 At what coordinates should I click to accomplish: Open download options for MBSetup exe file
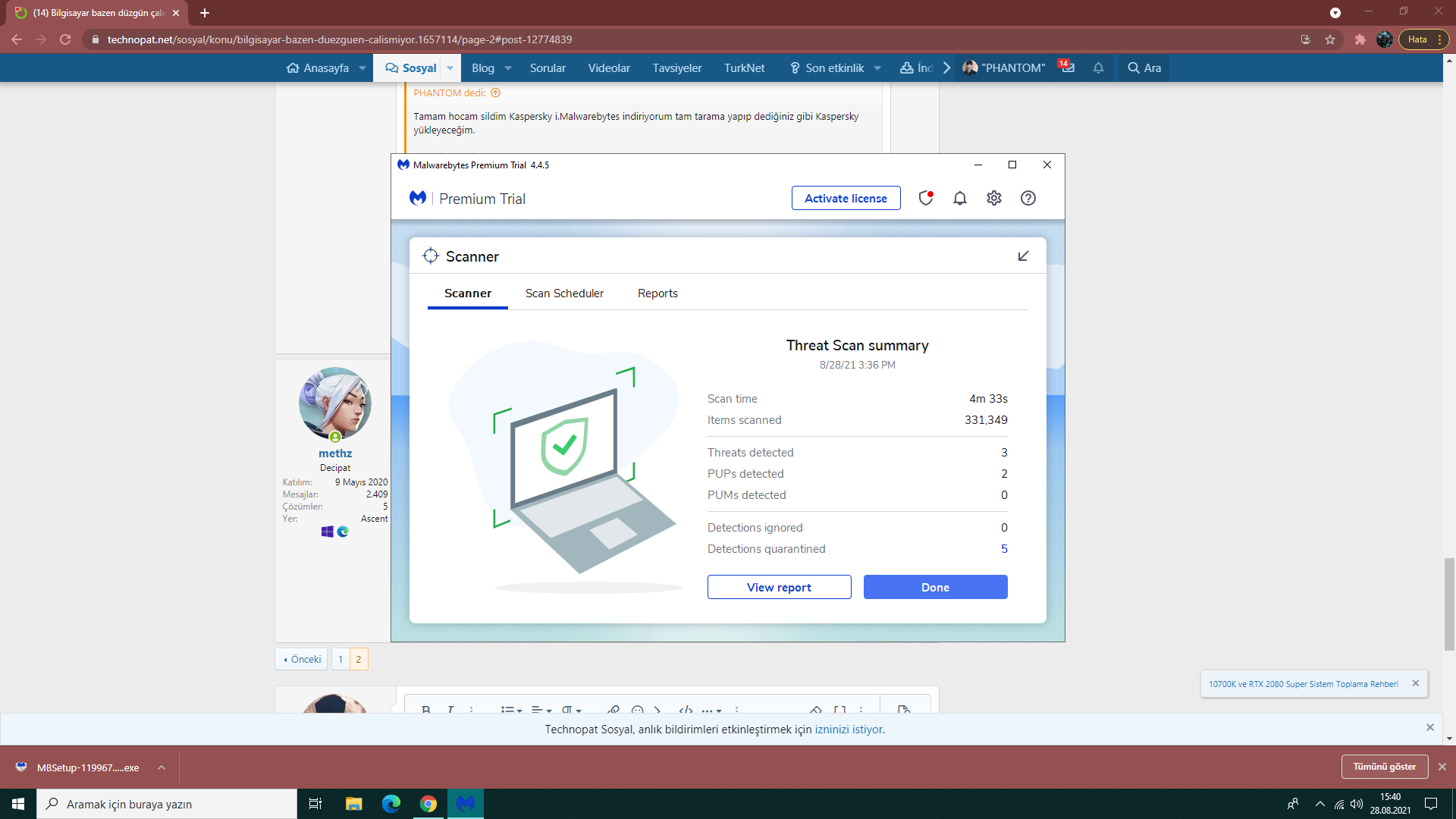[162, 767]
